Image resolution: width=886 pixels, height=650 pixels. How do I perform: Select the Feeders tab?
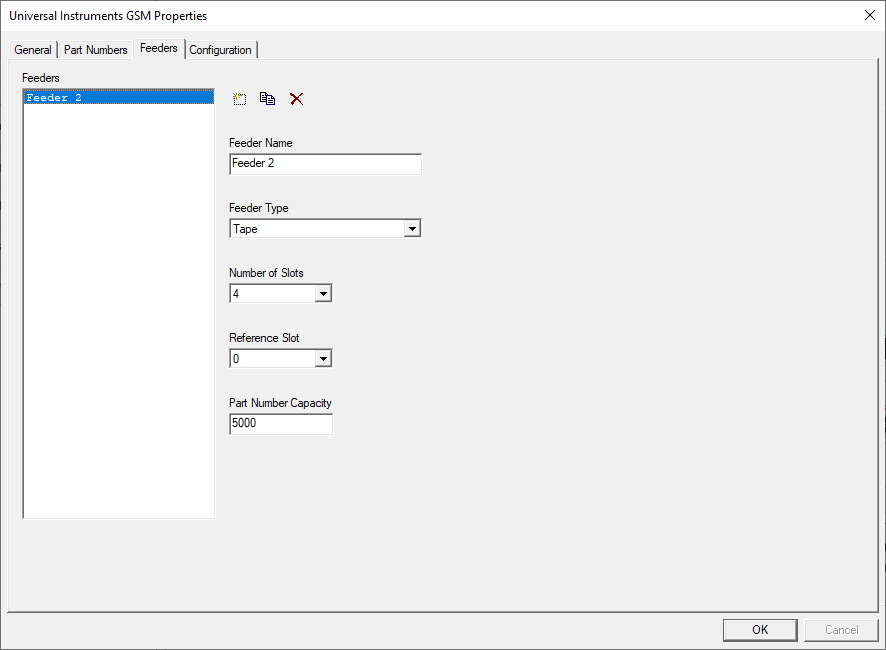(159, 47)
